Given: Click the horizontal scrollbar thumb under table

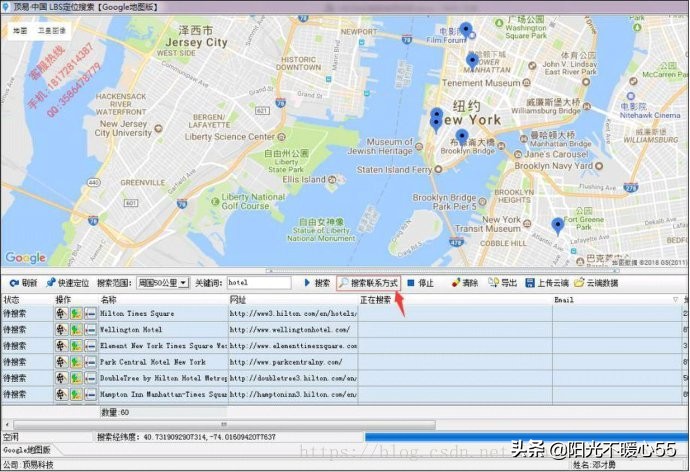Looking at the screenshot, I should 224,424.
